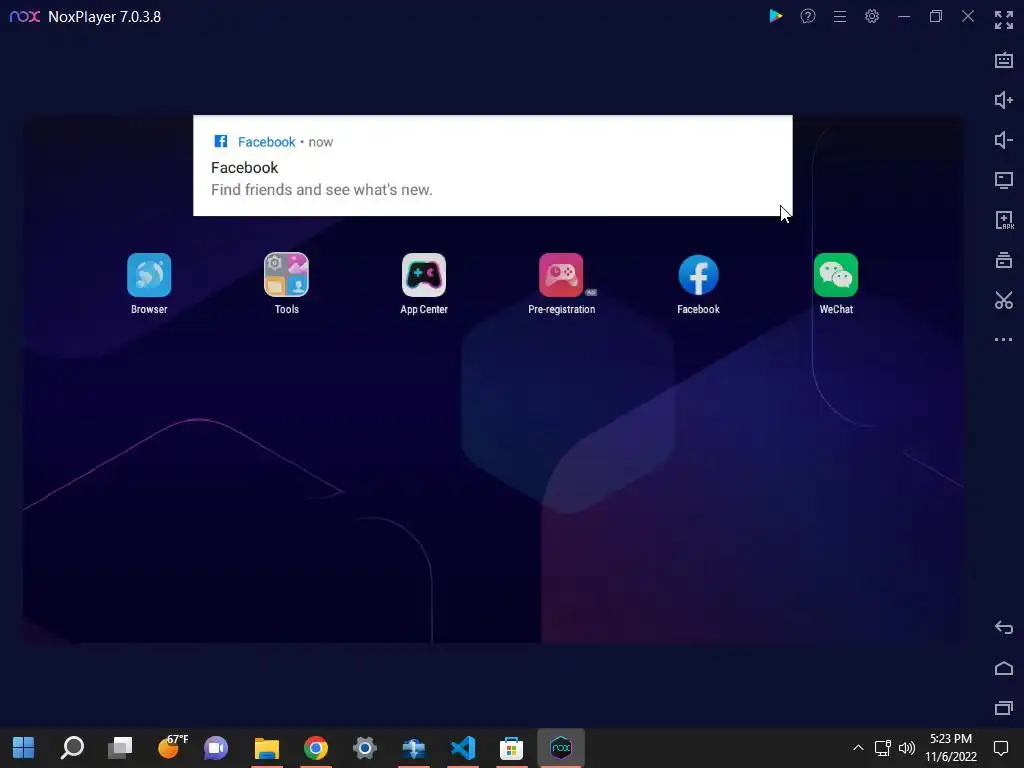This screenshot has width=1024, height=768.
Task: Open keyboard mapping tool
Action: pos(1004,60)
